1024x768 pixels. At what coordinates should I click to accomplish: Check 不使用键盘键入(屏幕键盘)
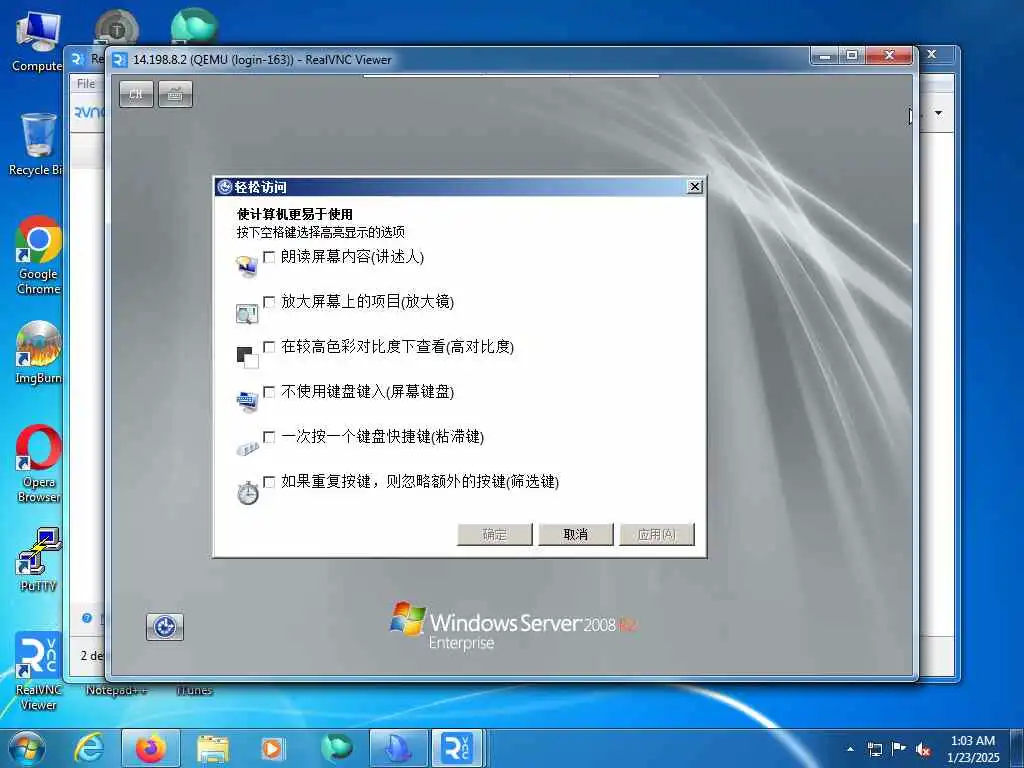coord(268,392)
